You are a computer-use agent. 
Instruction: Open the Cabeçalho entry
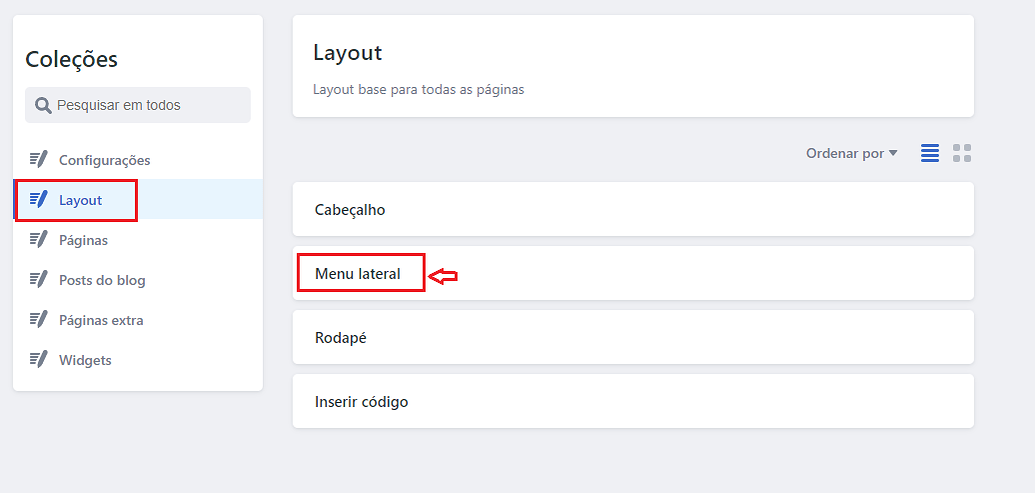tap(633, 210)
